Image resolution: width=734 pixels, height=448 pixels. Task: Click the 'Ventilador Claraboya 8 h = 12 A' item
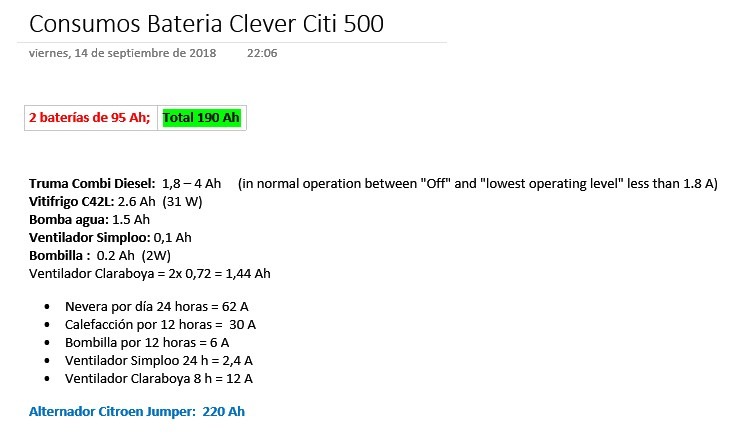159,378
